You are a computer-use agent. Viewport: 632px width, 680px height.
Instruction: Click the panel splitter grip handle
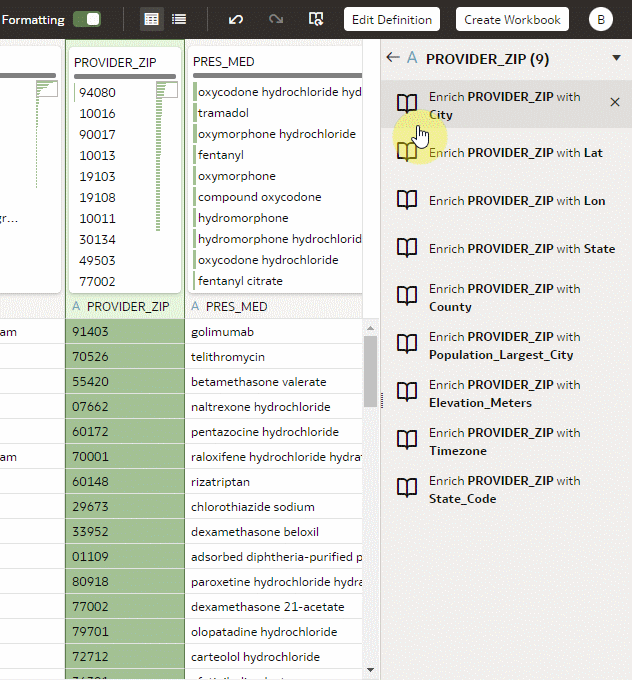tap(382, 400)
